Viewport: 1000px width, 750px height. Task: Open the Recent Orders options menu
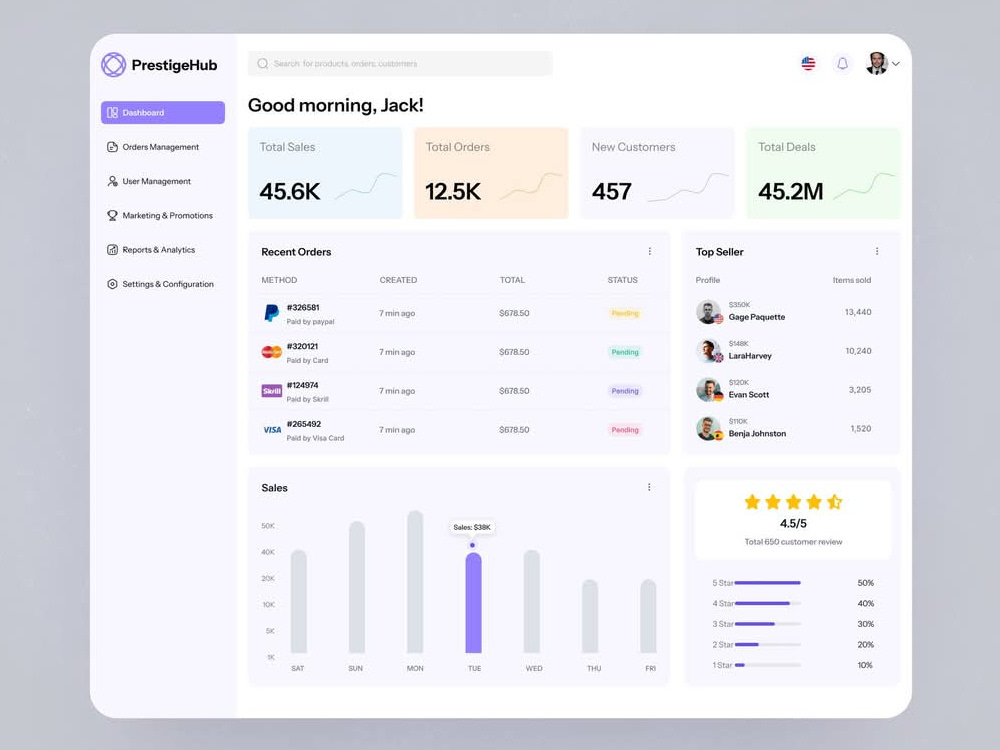coord(649,251)
